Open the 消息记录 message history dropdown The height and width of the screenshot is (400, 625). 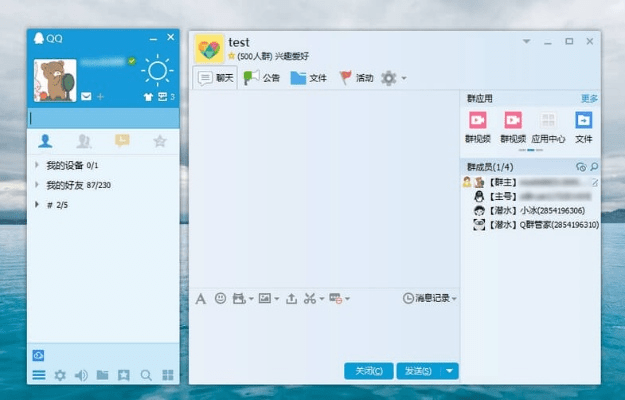pos(430,298)
